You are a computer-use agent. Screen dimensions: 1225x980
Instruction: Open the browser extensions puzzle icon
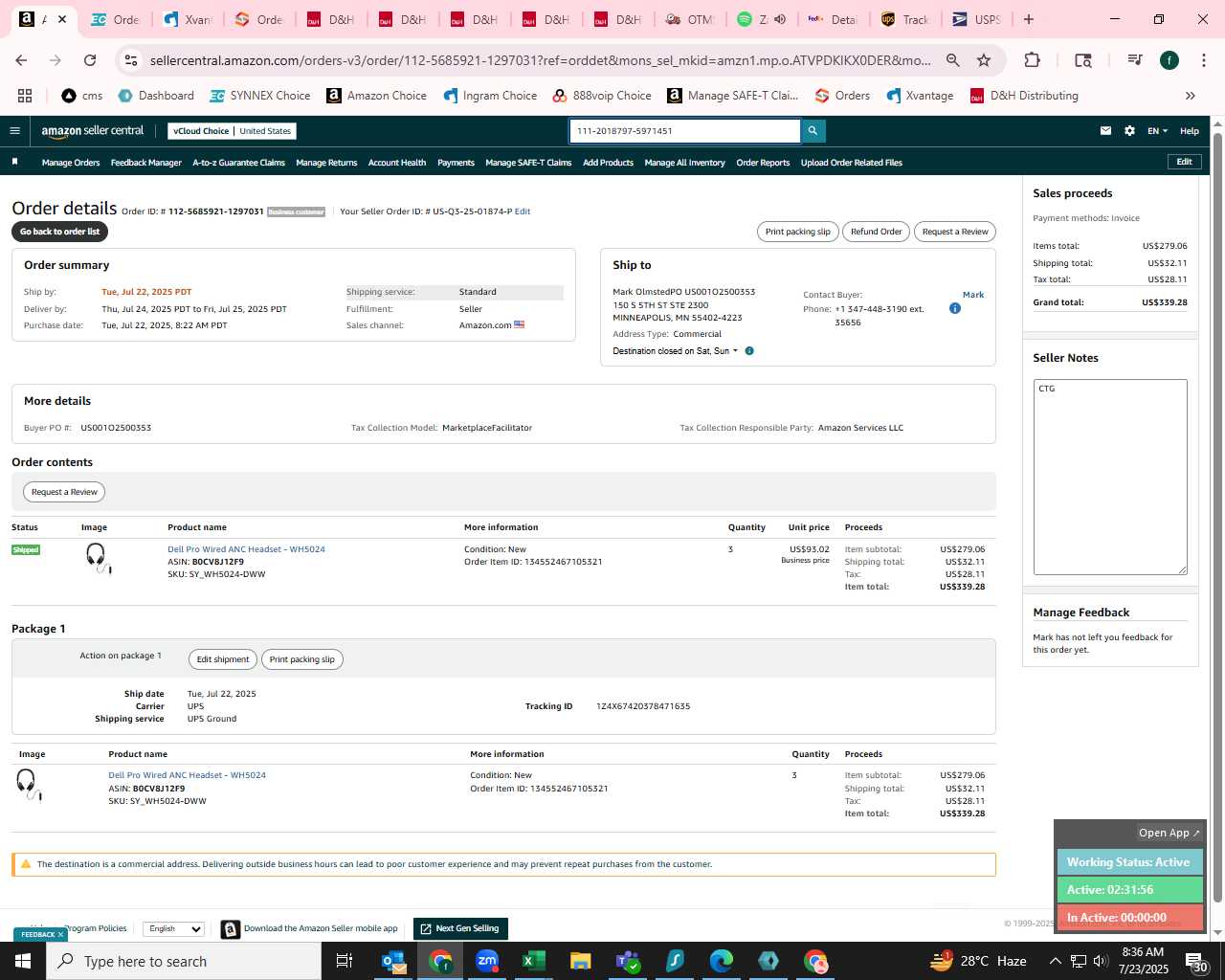1032,60
